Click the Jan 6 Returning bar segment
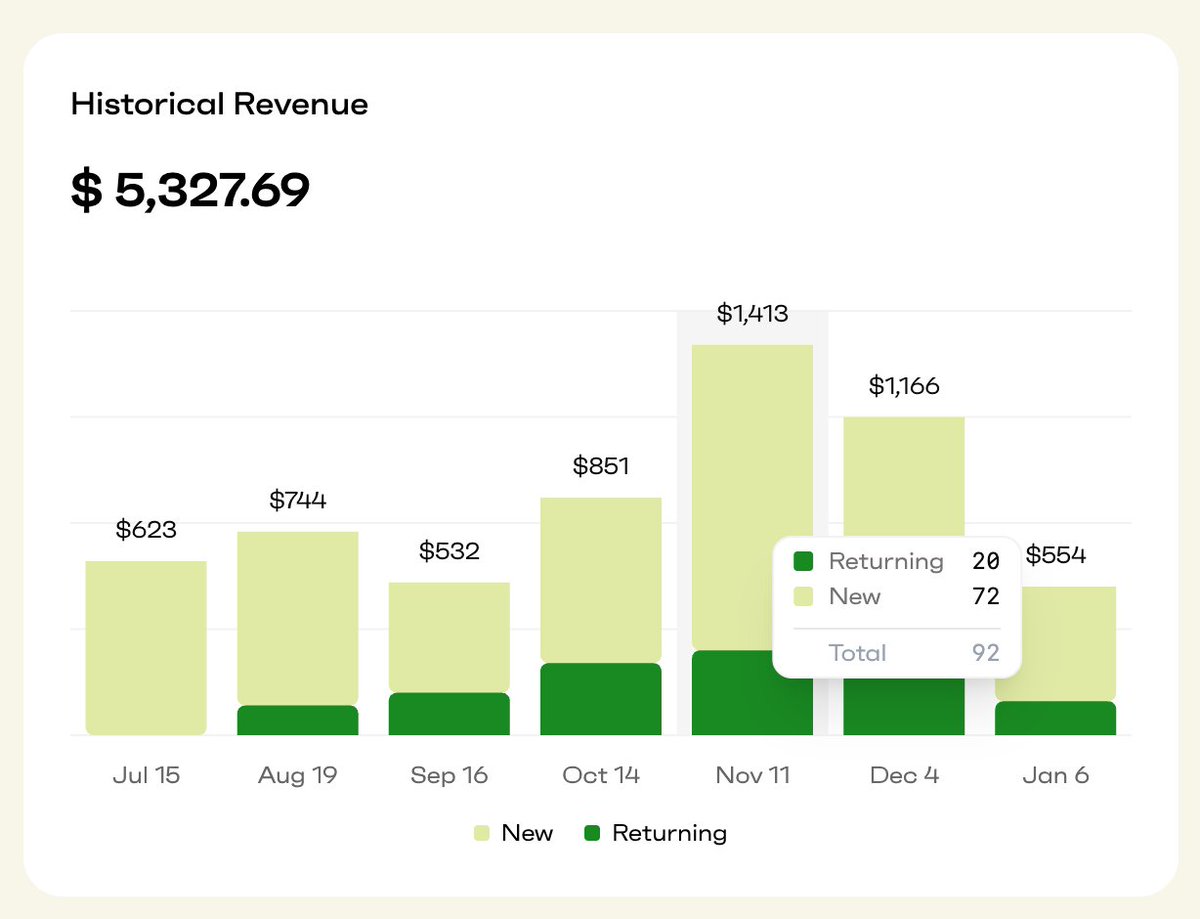 pos(1056,717)
